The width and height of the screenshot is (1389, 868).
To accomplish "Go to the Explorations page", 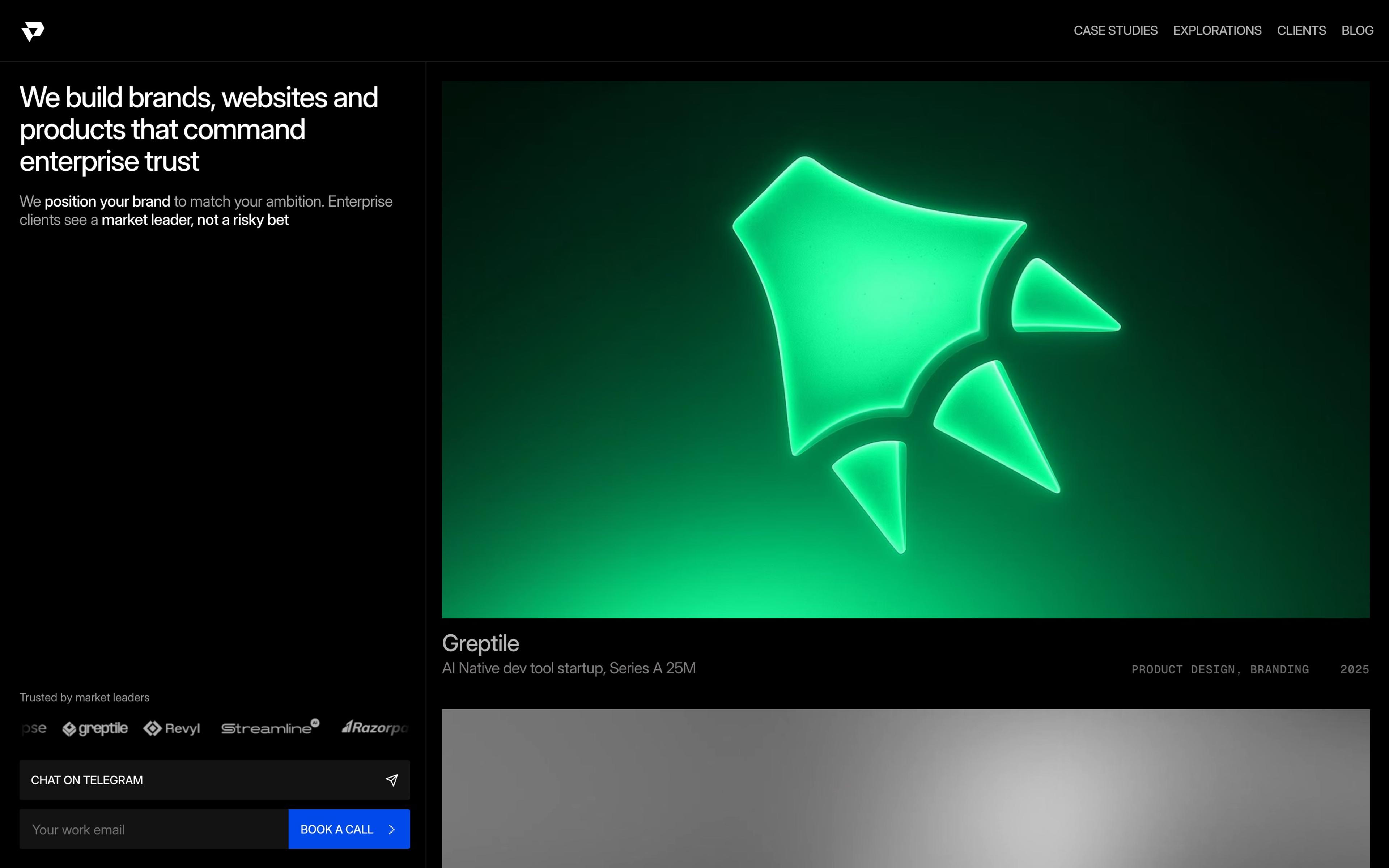I will click(x=1217, y=30).
